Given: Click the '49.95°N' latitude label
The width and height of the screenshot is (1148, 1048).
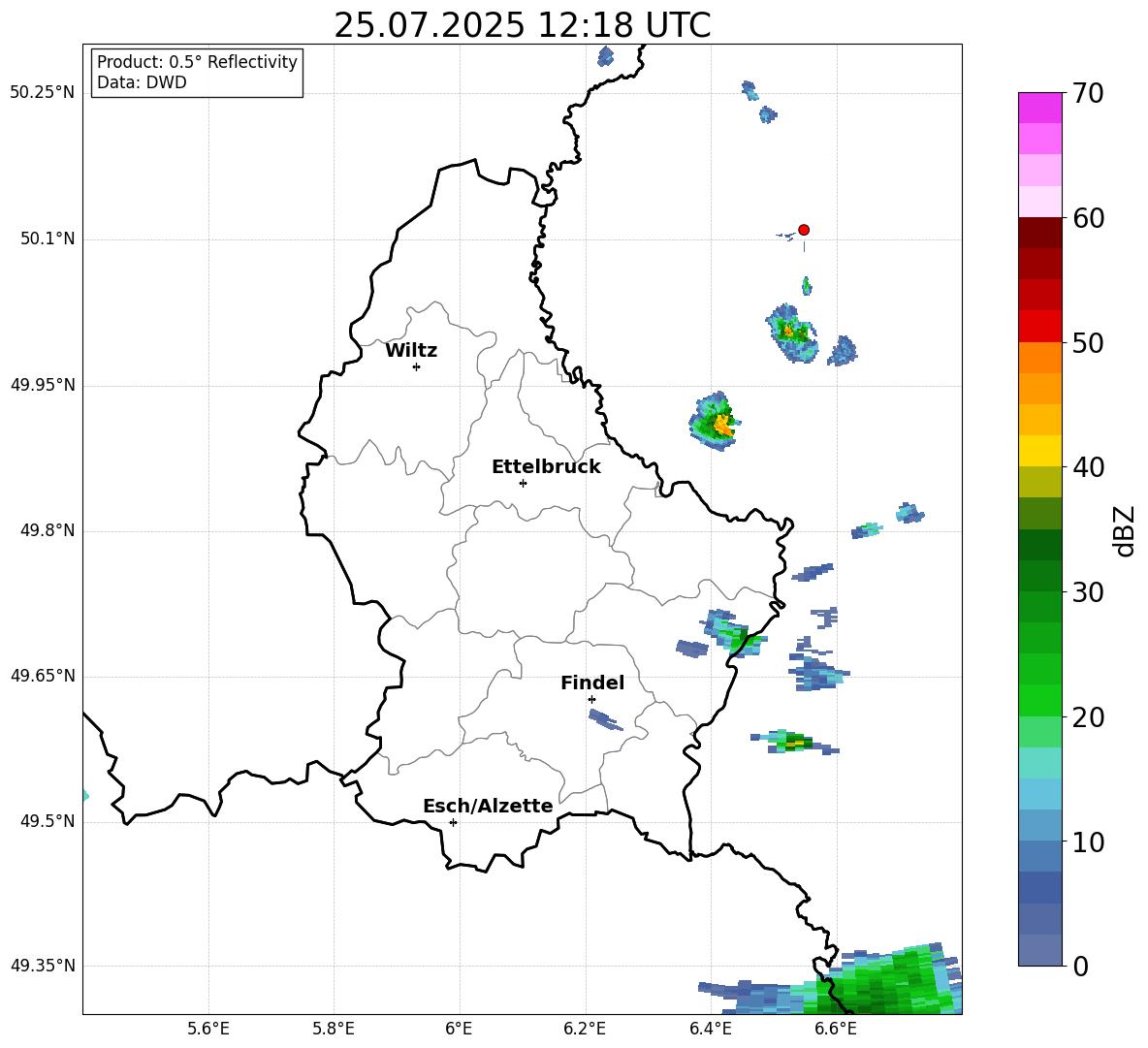Looking at the screenshot, I should pyautogui.click(x=43, y=385).
